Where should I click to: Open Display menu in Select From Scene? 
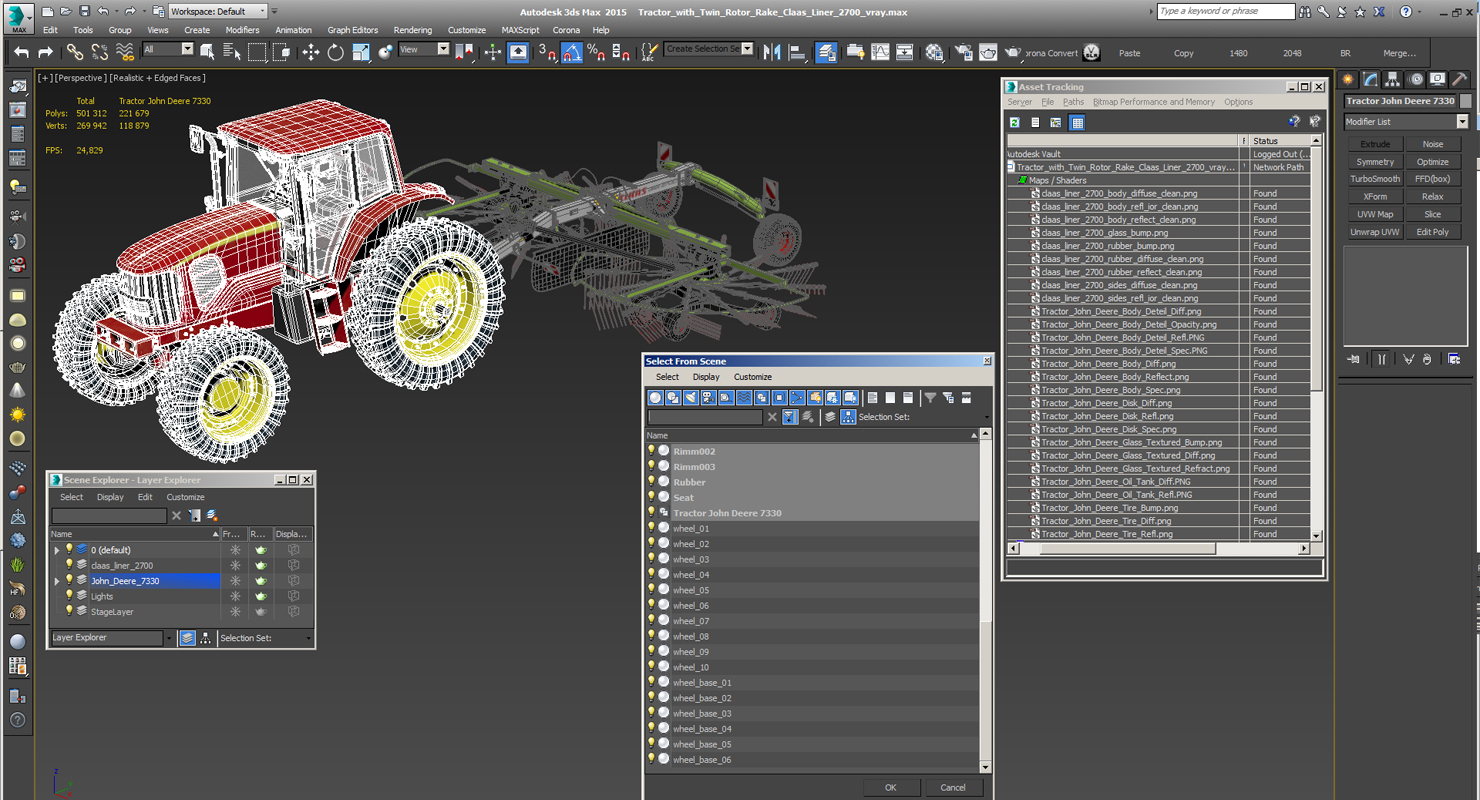click(x=706, y=377)
